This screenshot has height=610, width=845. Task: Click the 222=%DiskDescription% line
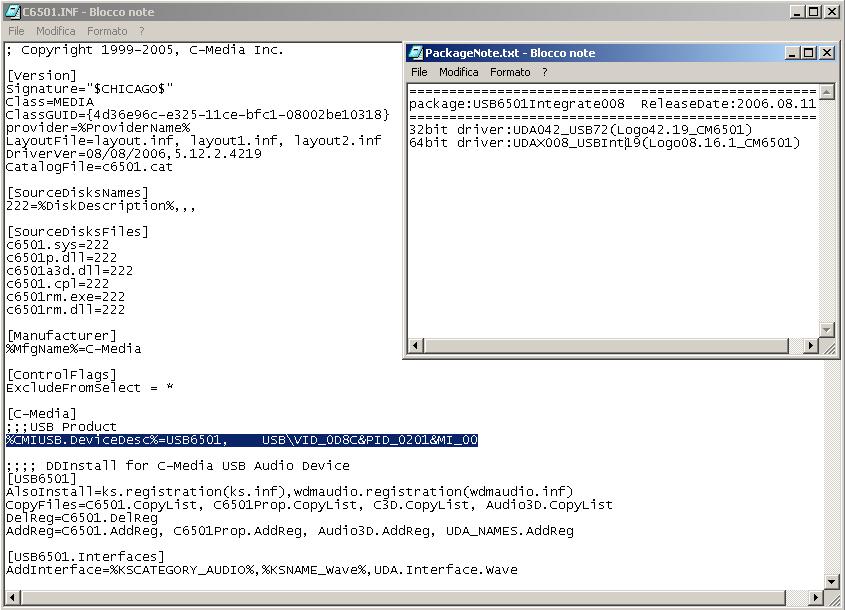tap(101, 206)
